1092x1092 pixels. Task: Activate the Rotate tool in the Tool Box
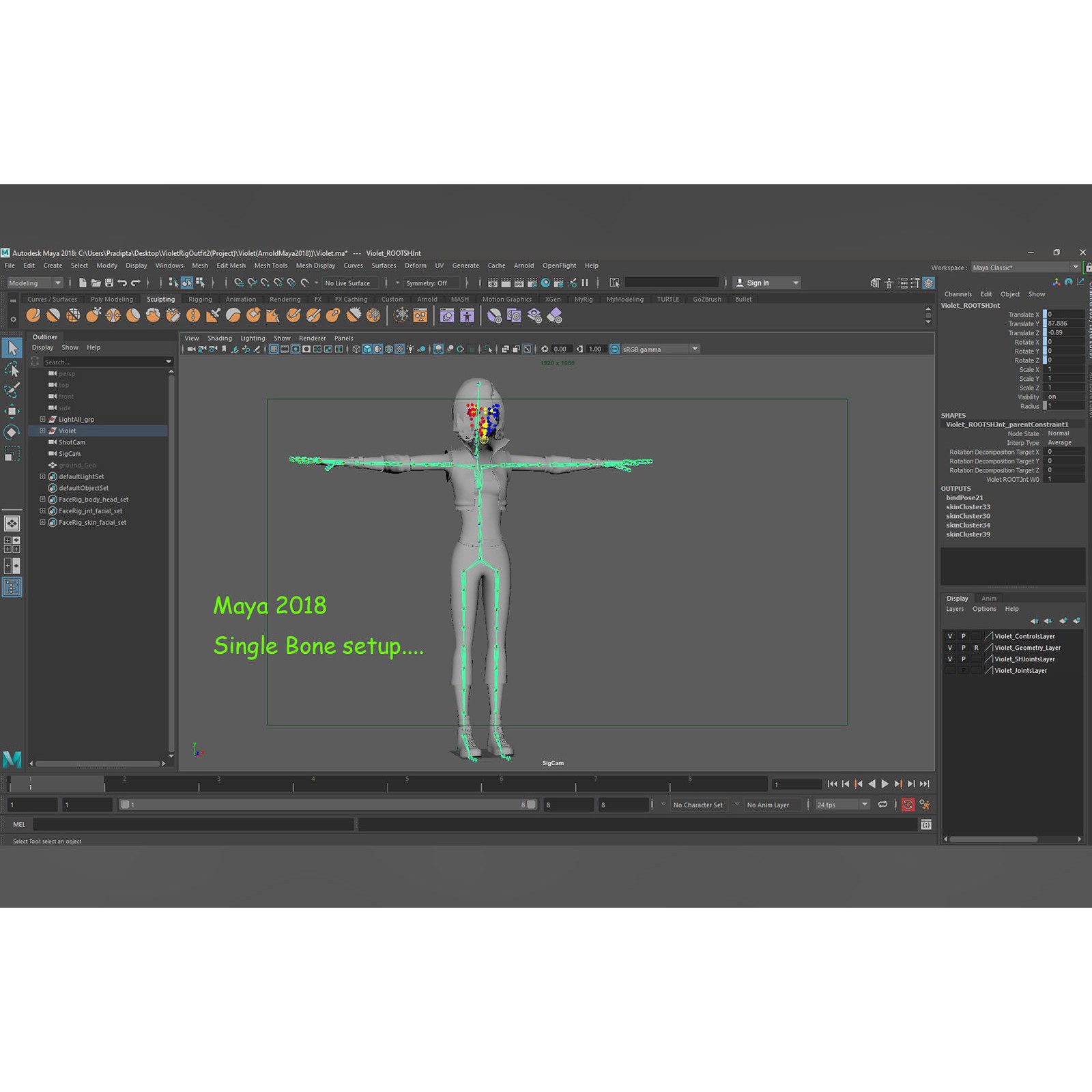tap(12, 432)
